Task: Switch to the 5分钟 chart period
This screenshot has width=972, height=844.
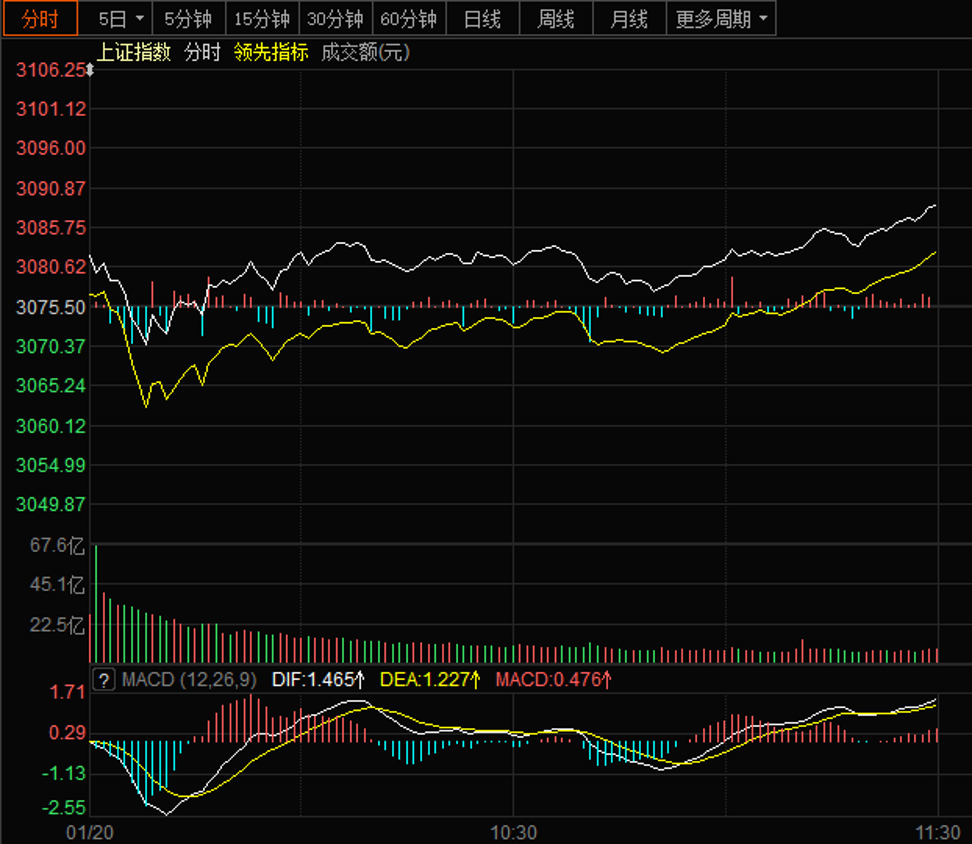Action: pyautogui.click(x=189, y=19)
